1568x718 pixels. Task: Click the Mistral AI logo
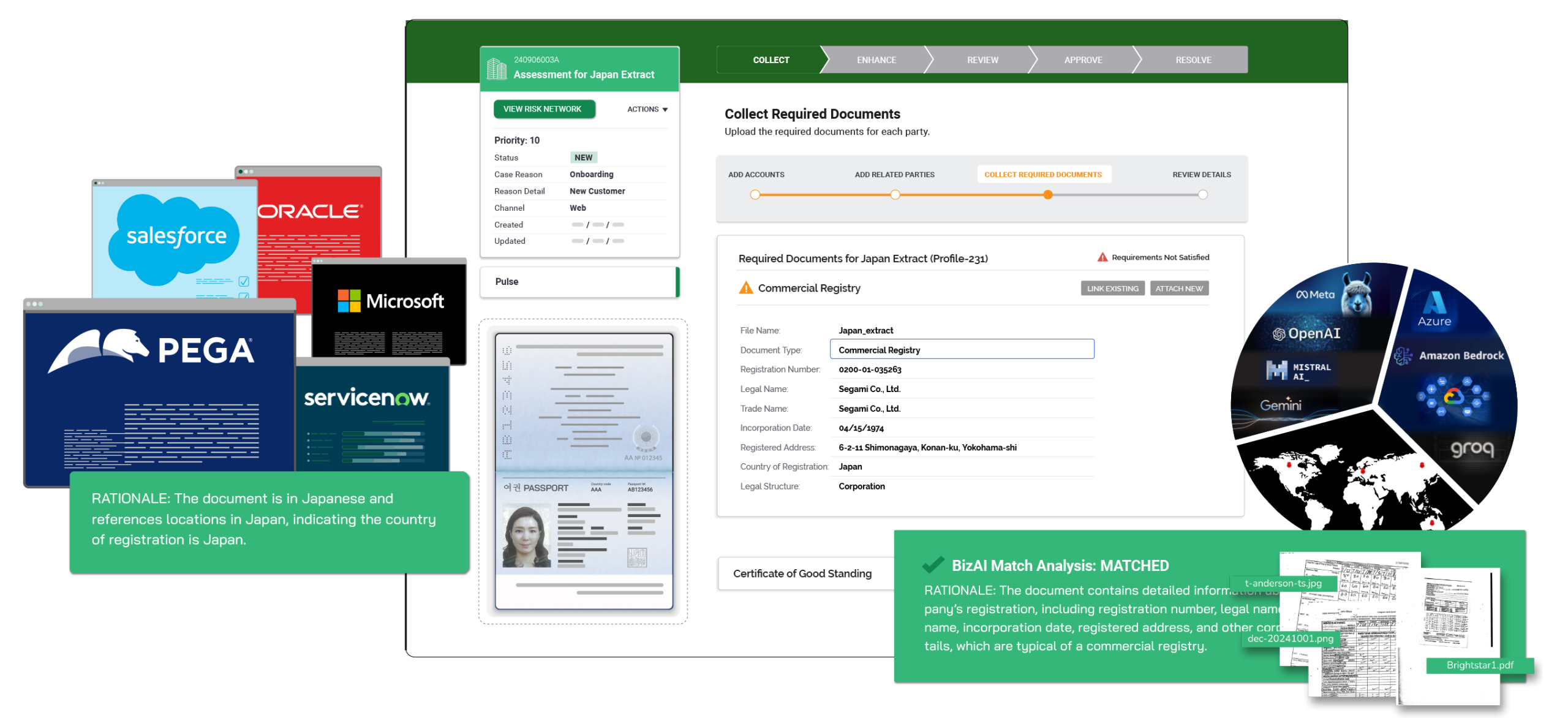pyautogui.click(x=1298, y=370)
